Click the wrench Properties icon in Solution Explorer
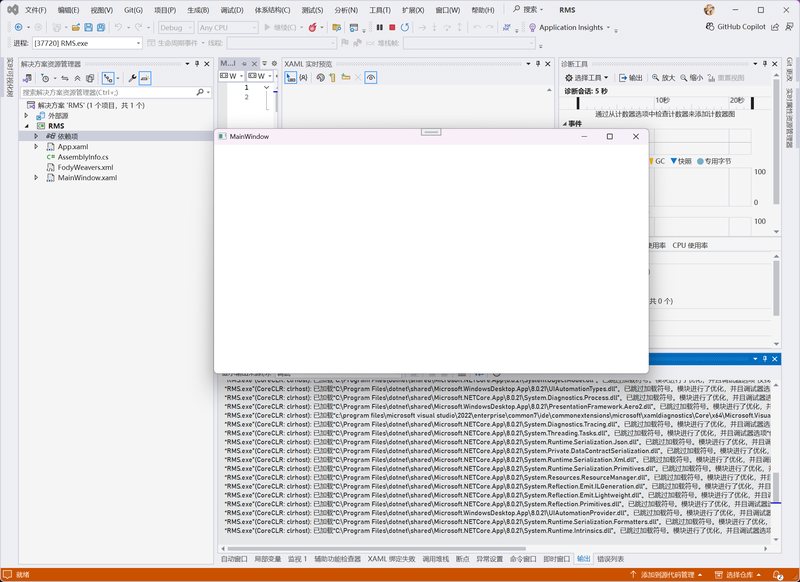800x582 pixels. (131, 77)
